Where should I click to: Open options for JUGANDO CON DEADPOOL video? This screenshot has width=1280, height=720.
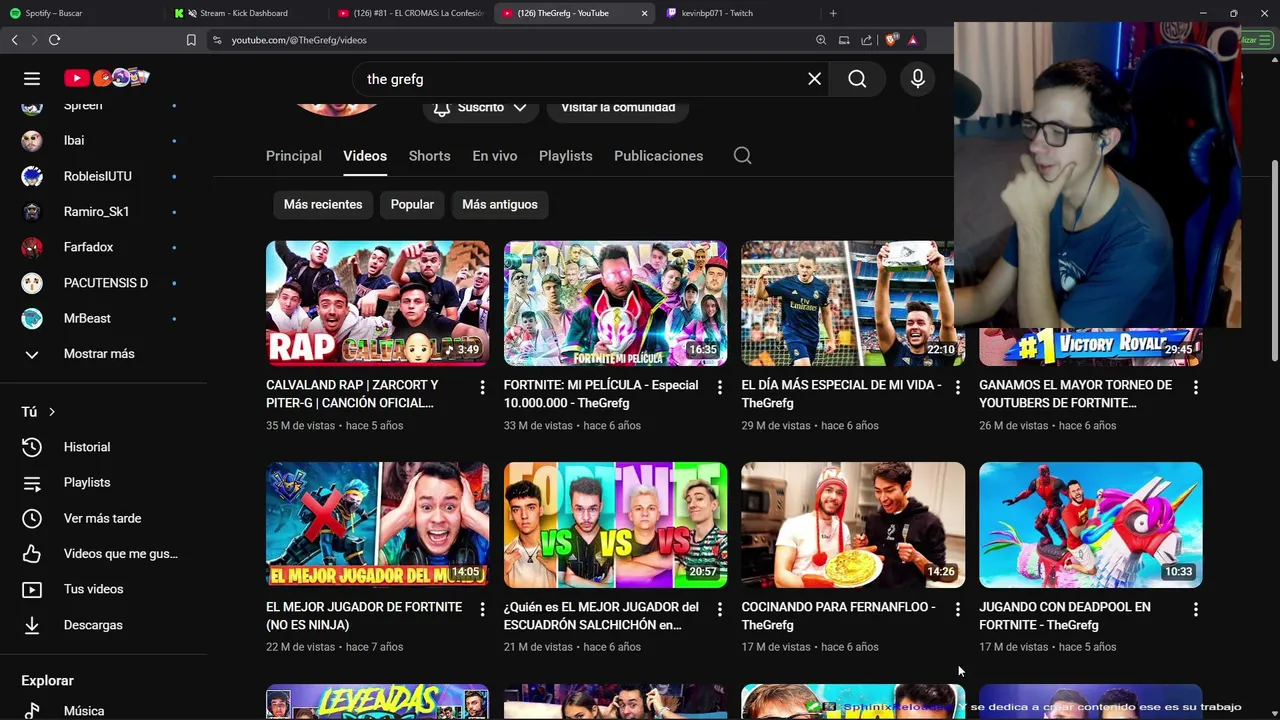(x=1195, y=609)
